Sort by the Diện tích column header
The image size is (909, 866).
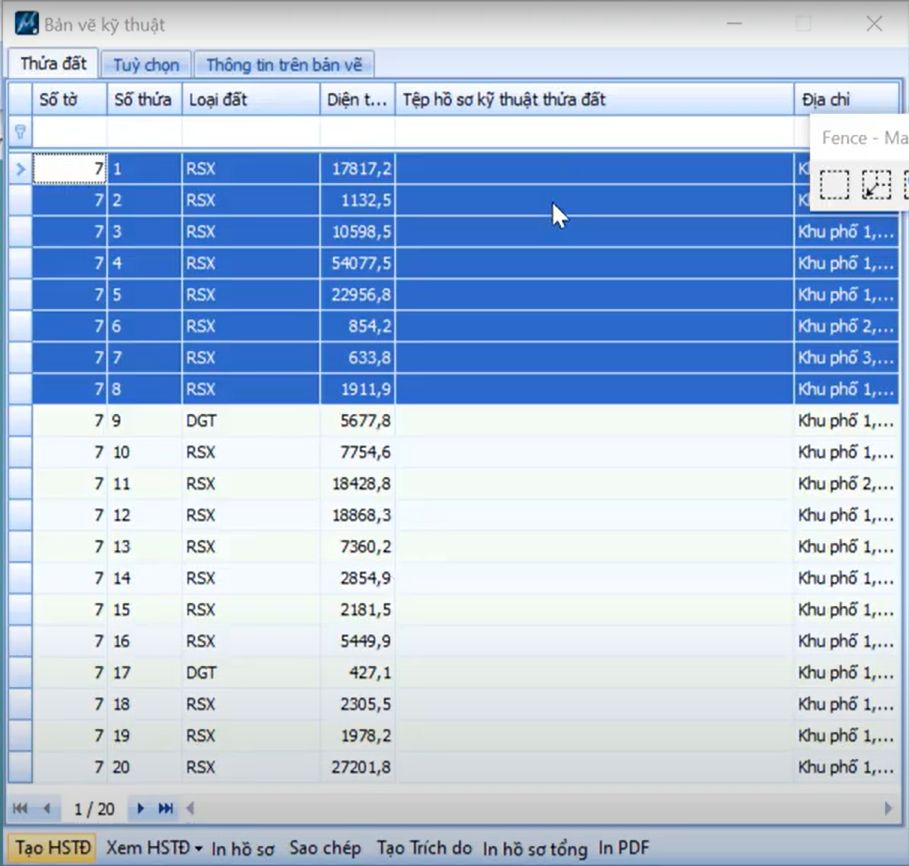357,99
